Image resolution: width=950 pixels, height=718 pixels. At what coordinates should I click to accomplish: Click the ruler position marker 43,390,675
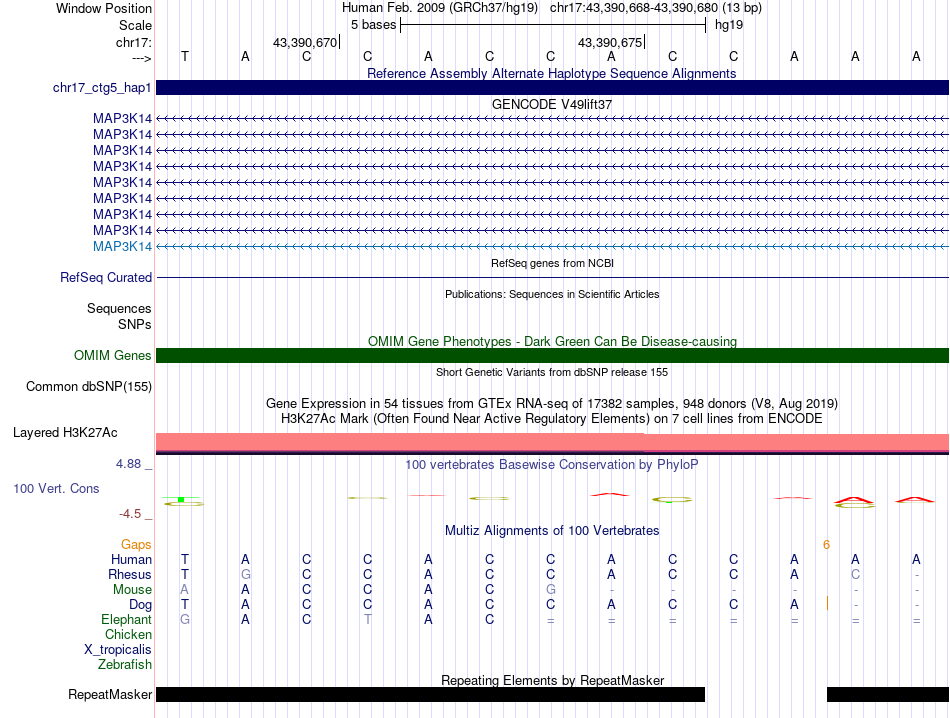pyautogui.click(x=610, y=42)
